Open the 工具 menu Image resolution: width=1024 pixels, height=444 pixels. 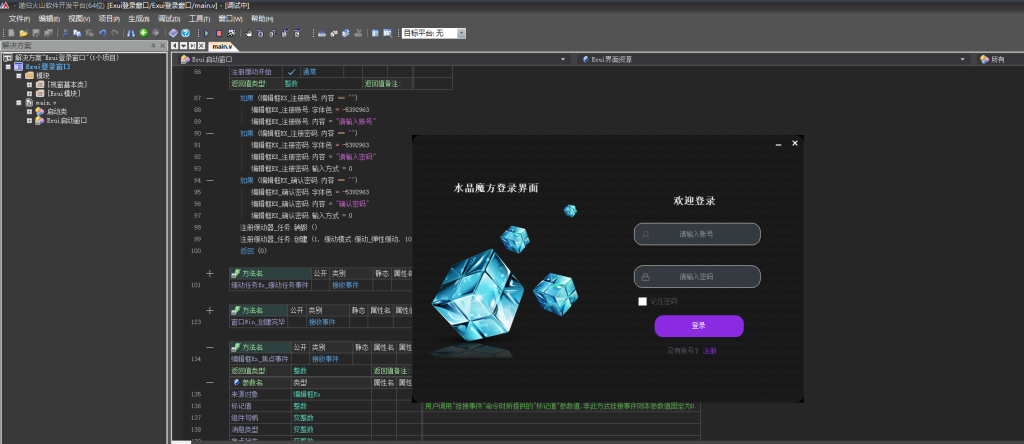199,19
